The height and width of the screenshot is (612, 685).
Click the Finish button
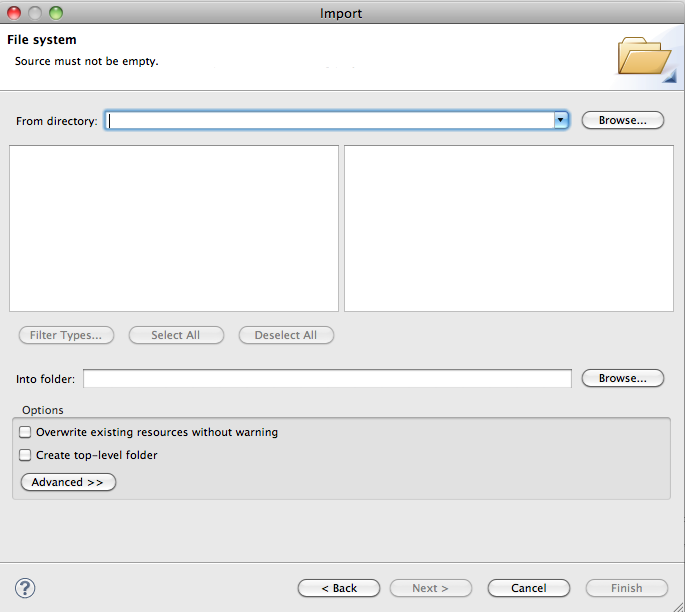coord(626,588)
